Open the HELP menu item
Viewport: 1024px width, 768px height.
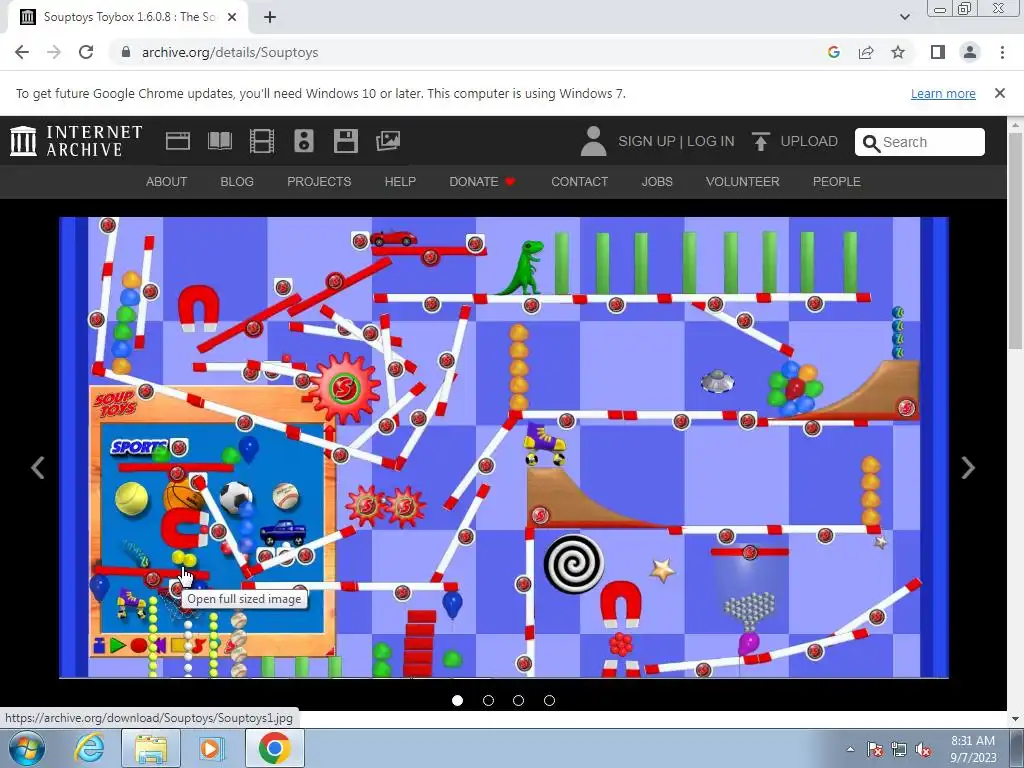tap(400, 182)
